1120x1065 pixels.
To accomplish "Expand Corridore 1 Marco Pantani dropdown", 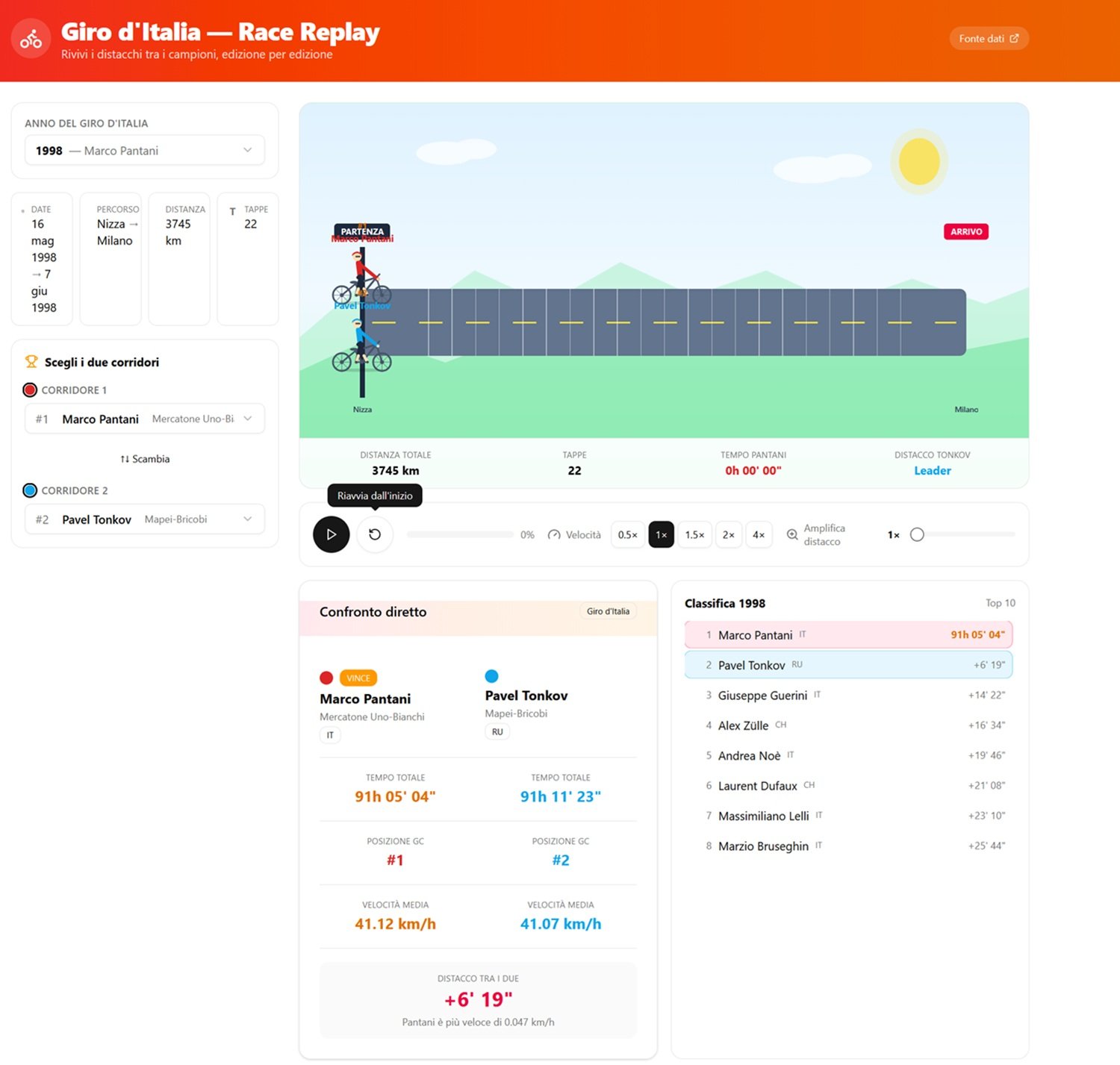I will pyautogui.click(x=145, y=419).
